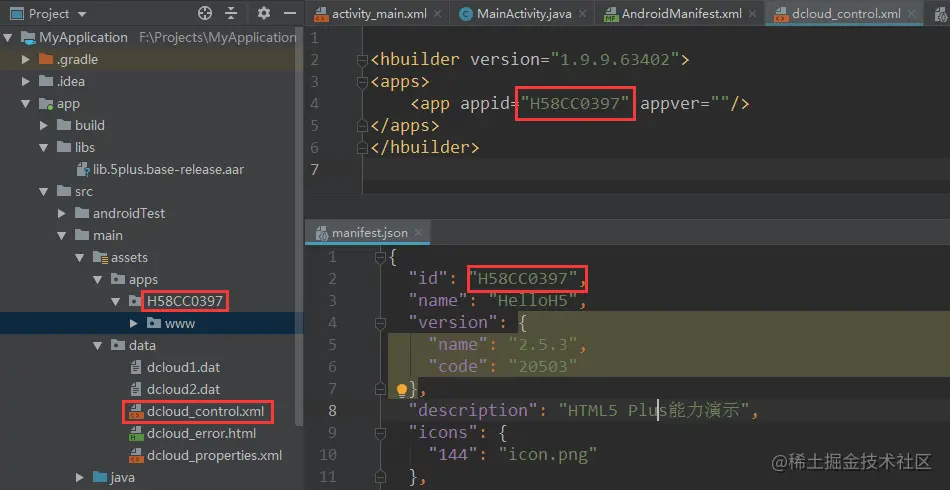Select dcloud1.dat in the tree
950x490 pixels.
point(184,367)
